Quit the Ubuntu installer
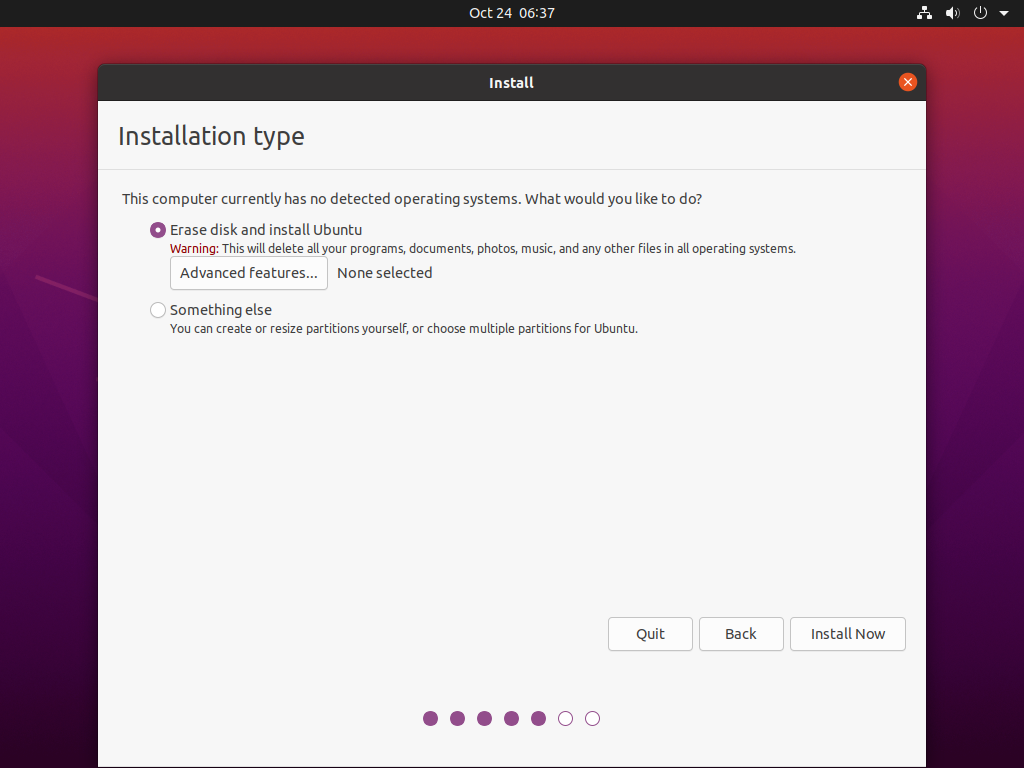The width and height of the screenshot is (1024, 768). pyautogui.click(x=650, y=634)
